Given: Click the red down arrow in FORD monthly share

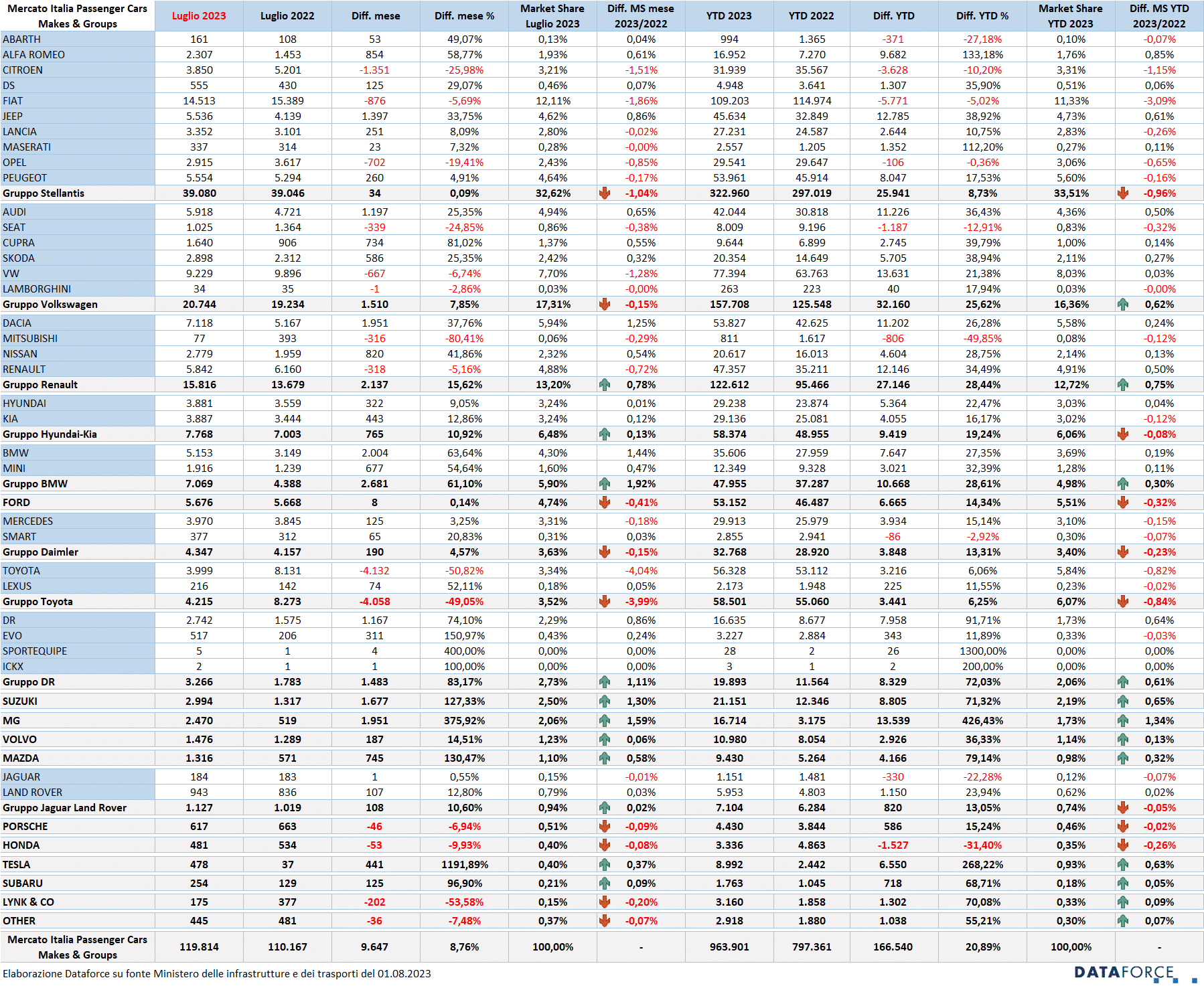Looking at the screenshot, I should pos(605,503).
